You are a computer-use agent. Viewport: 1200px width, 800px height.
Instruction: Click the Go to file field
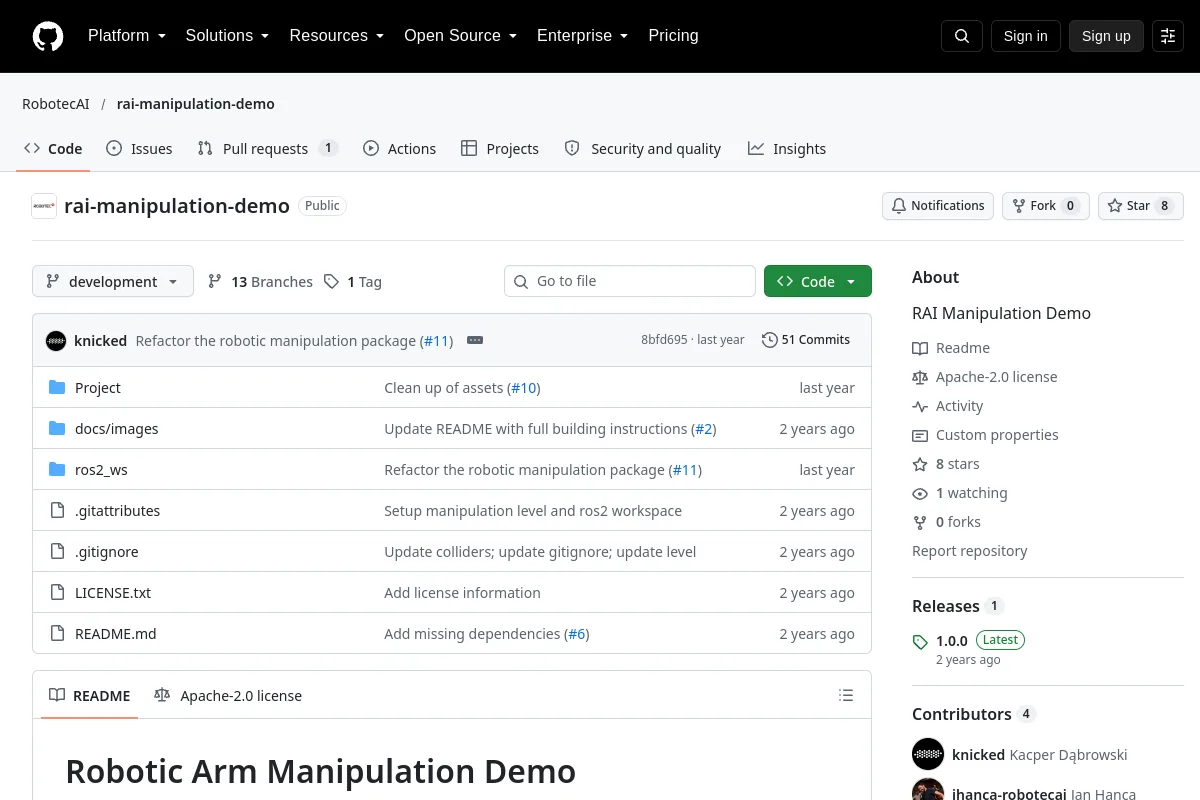(630, 281)
